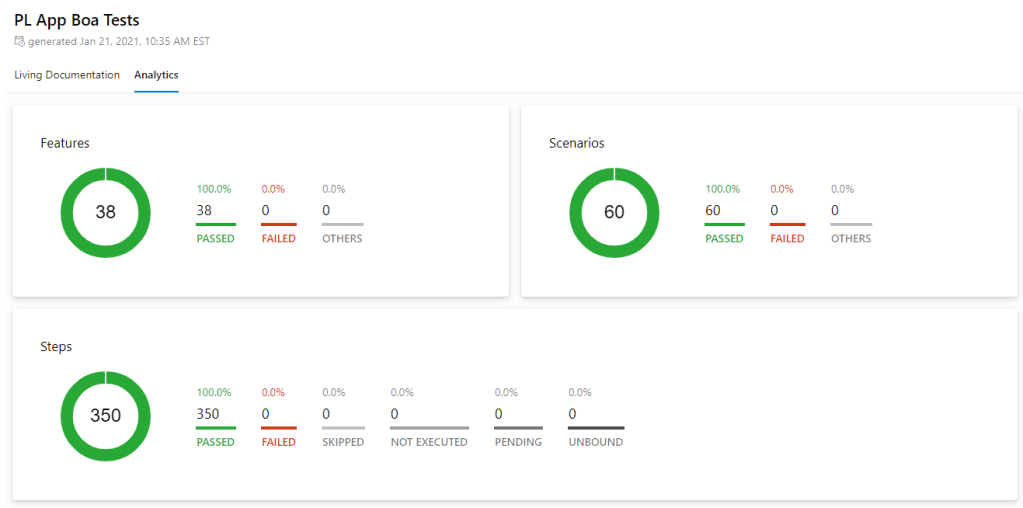Click the Steps PENDING label
Viewport: 1023px width, 508px height.
(x=518, y=442)
